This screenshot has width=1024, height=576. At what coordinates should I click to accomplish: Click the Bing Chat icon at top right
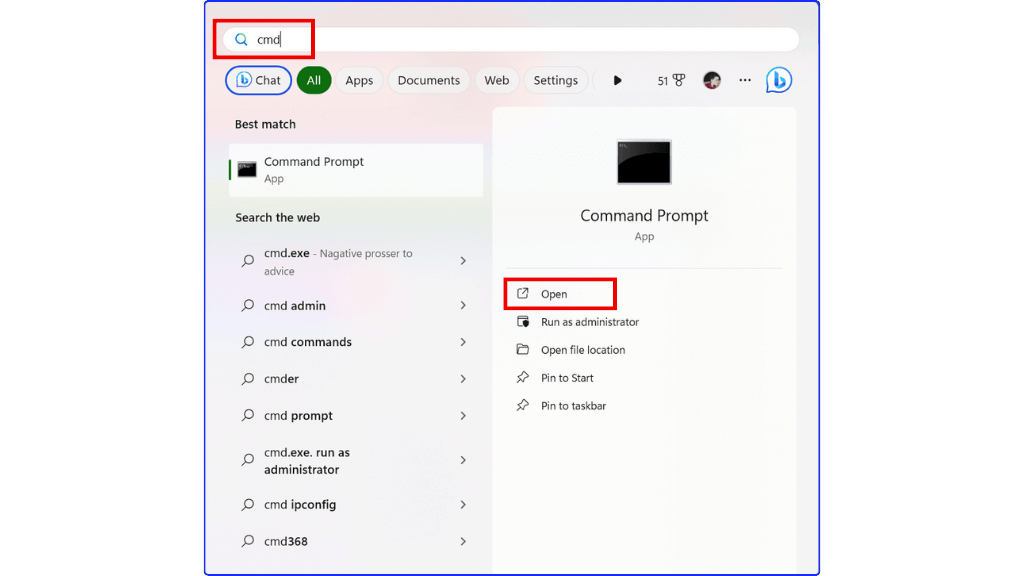click(x=779, y=80)
